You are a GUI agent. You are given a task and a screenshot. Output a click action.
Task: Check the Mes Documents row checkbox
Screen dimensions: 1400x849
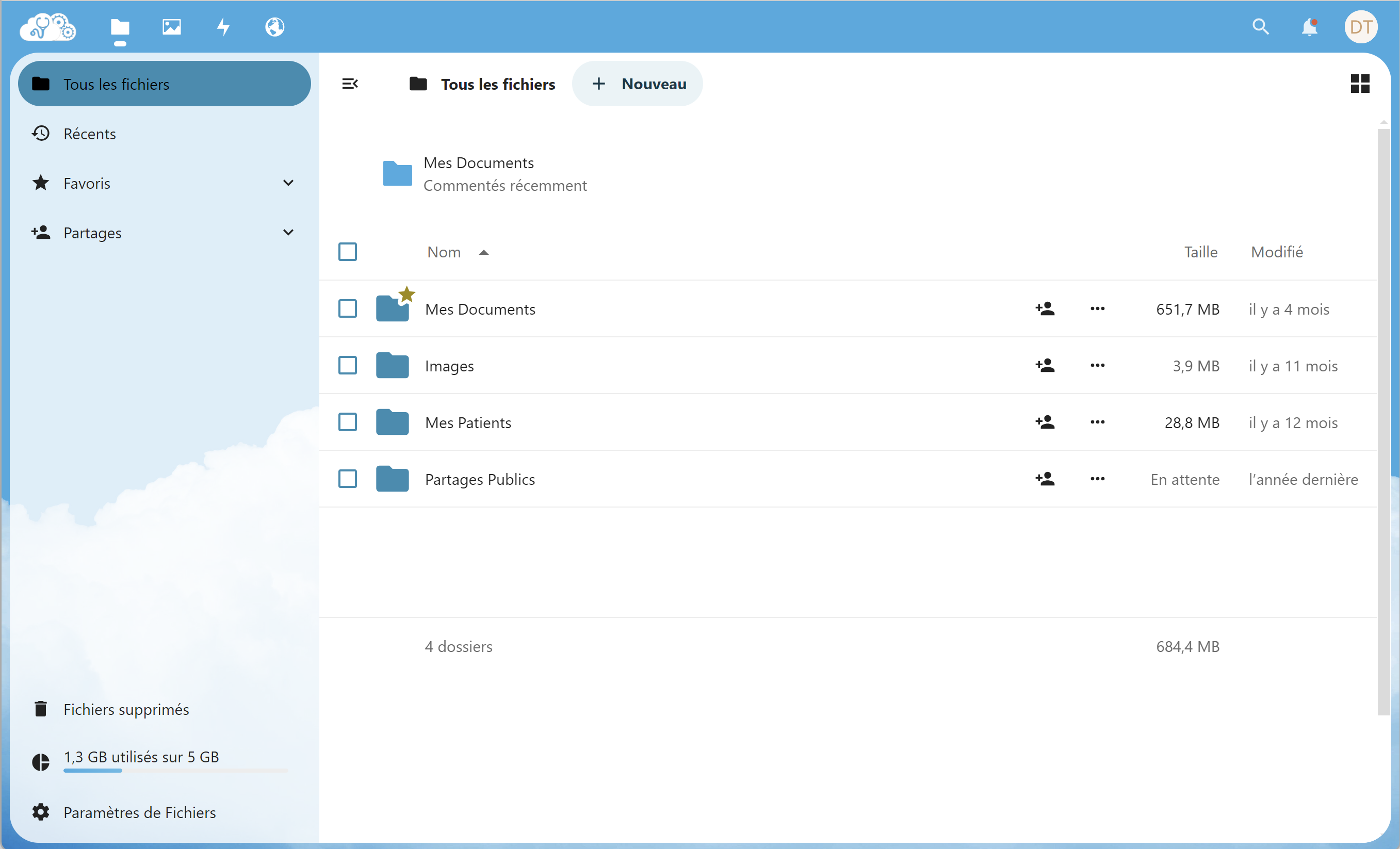347,308
